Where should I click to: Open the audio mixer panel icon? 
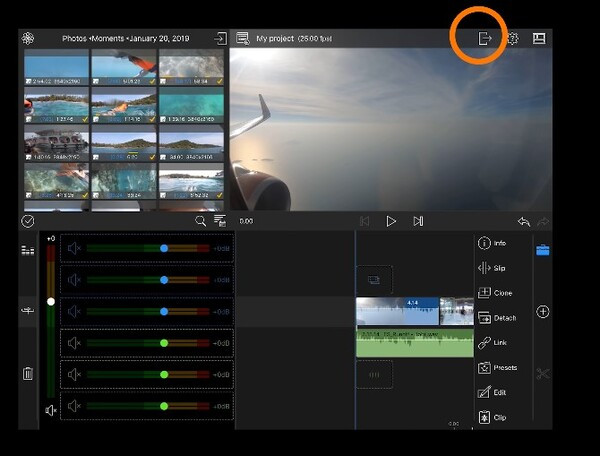click(28, 250)
